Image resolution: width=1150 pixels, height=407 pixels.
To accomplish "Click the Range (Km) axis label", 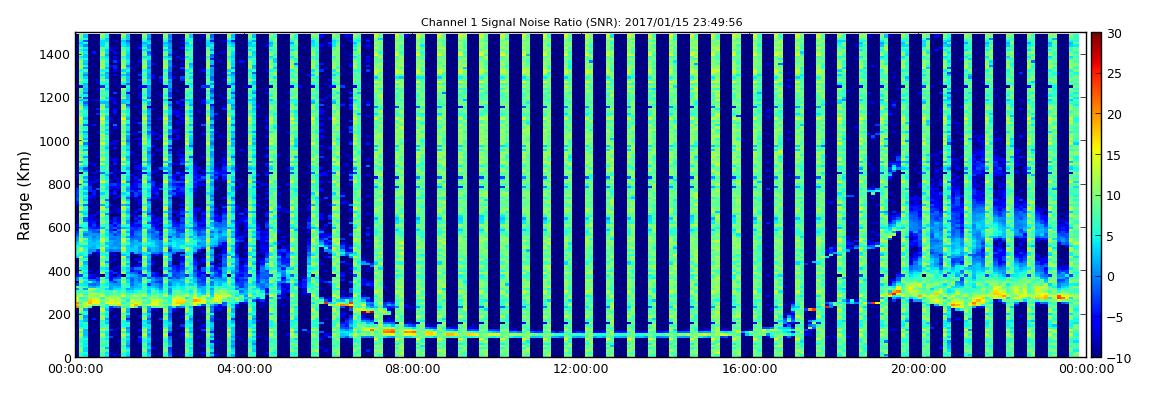I will coord(24,196).
